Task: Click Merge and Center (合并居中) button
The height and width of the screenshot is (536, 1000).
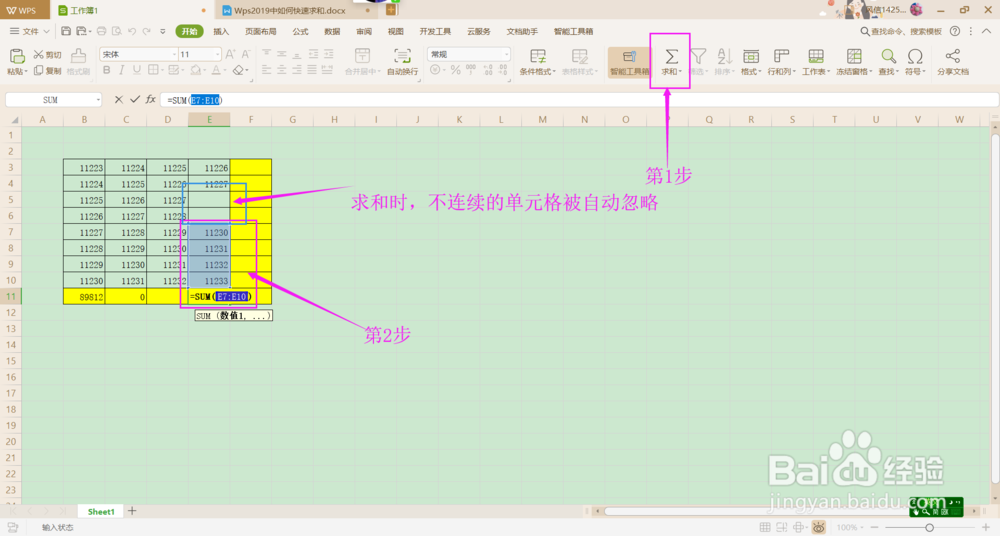Action: pos(363,62)
